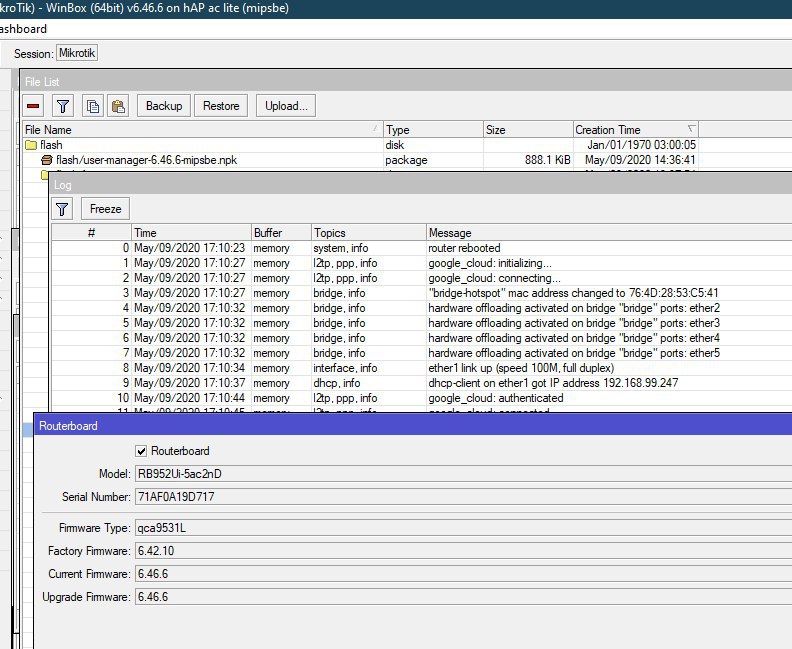Click the 'package' type cell
Image resolution: width=792 pixels, height=649 pixels.
point(406,160)
